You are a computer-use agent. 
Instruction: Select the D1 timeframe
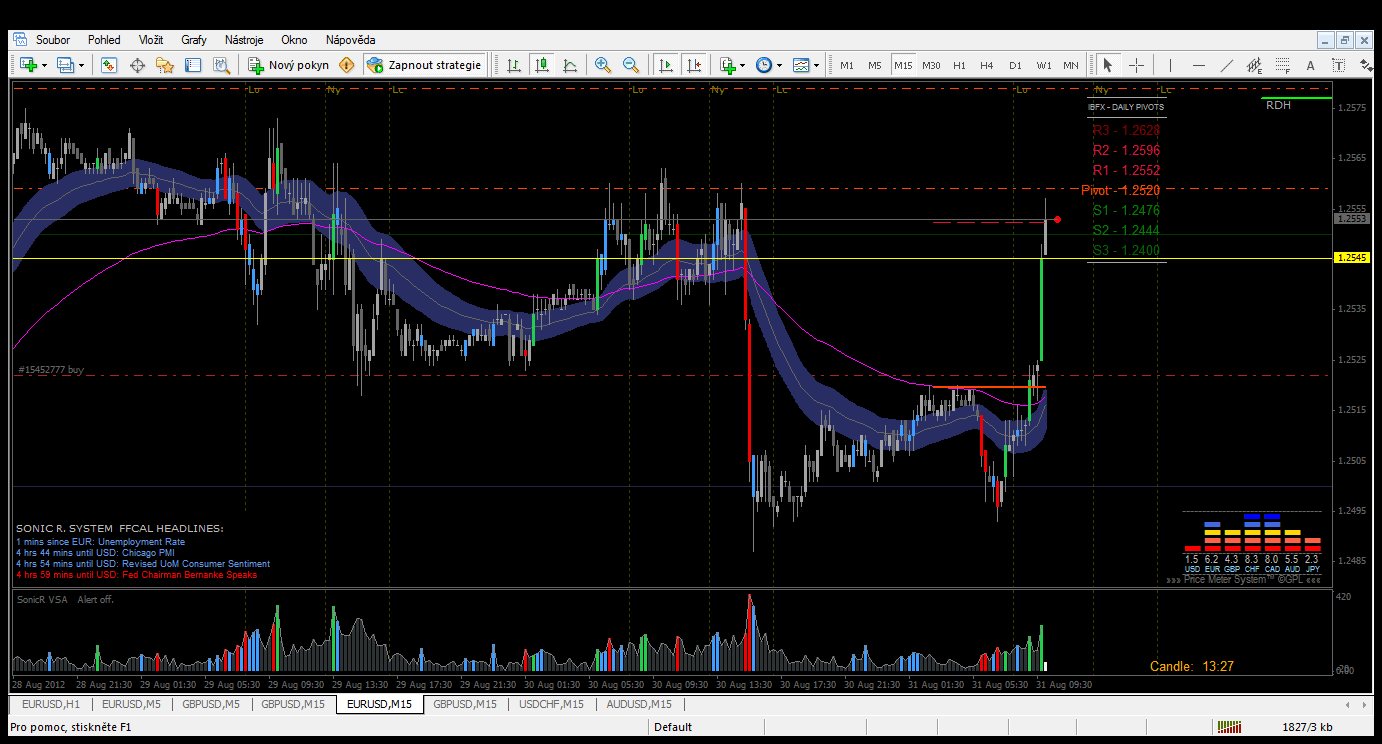pos(1015,65)
